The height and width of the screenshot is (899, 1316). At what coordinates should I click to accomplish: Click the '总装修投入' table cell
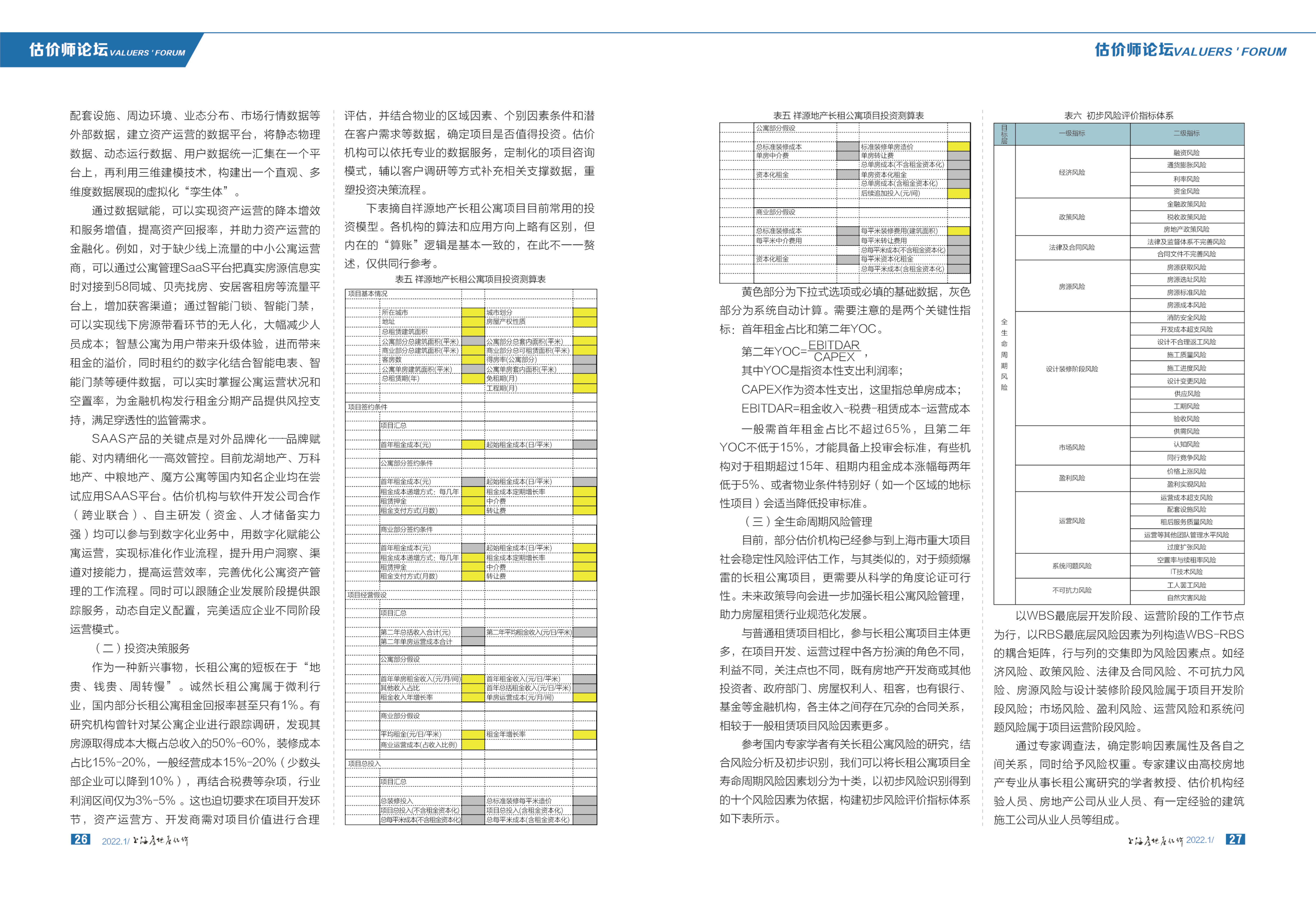[x=421, y=801]
